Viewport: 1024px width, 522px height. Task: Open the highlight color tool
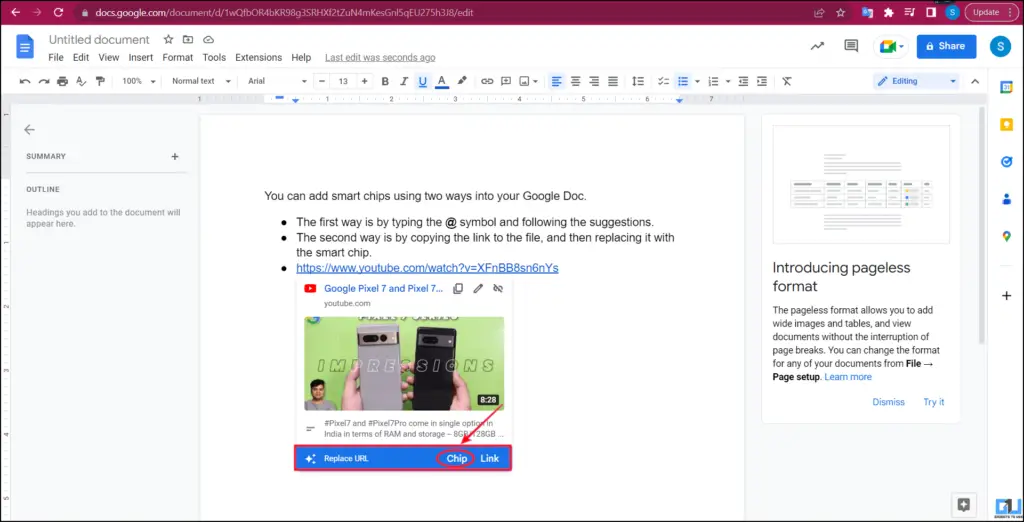[x=462, y=82]
